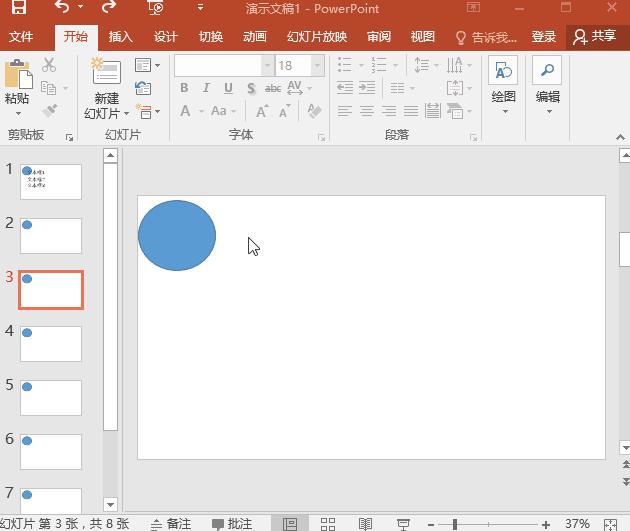Start slideshow from the quick access toolbar
Screen dimensions: 630x531
[155, 8]
